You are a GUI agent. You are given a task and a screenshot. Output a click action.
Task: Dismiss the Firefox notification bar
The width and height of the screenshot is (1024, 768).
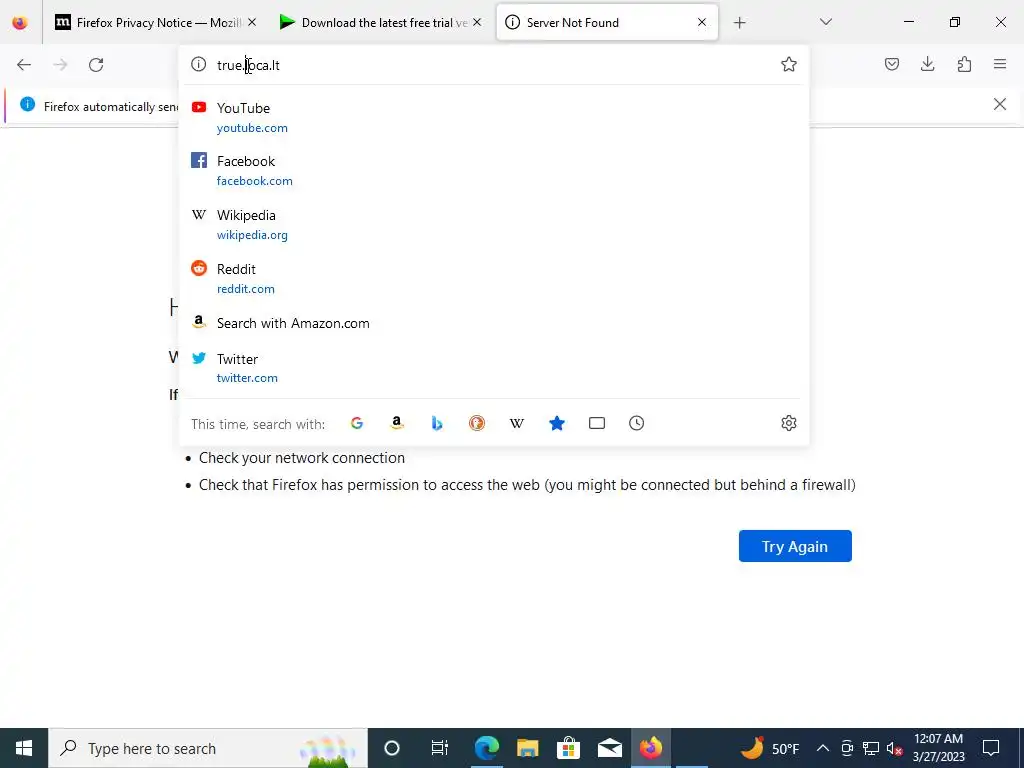(x=1000, y=104)
